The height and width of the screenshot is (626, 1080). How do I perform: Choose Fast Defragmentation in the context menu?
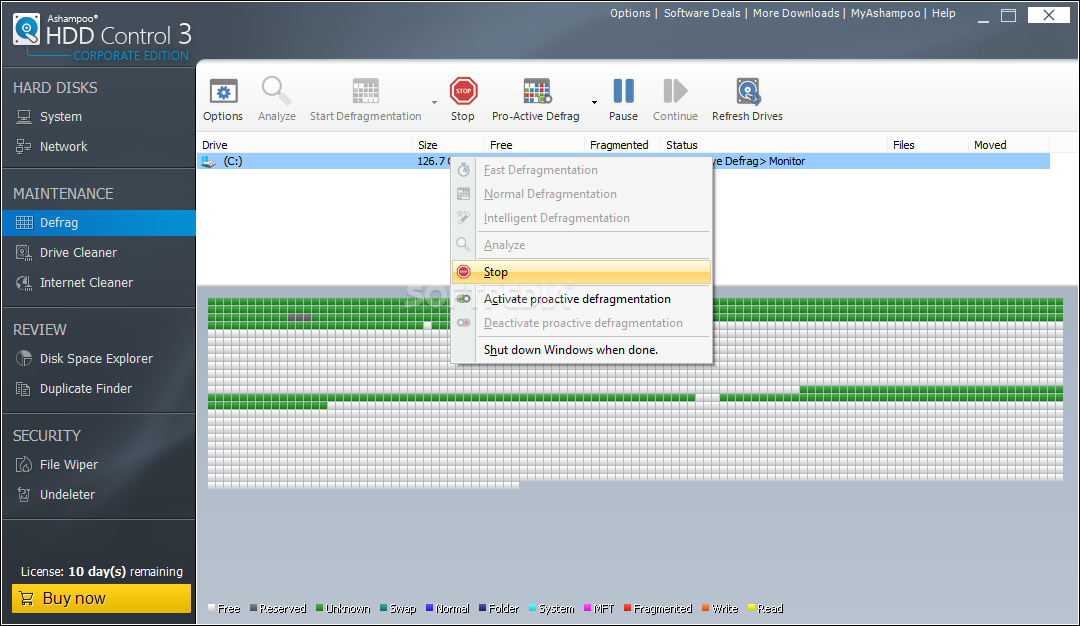[581, 170]
